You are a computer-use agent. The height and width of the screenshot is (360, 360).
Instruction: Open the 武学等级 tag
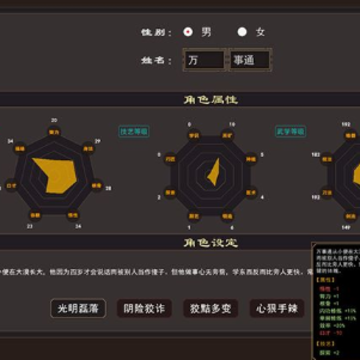290,132
